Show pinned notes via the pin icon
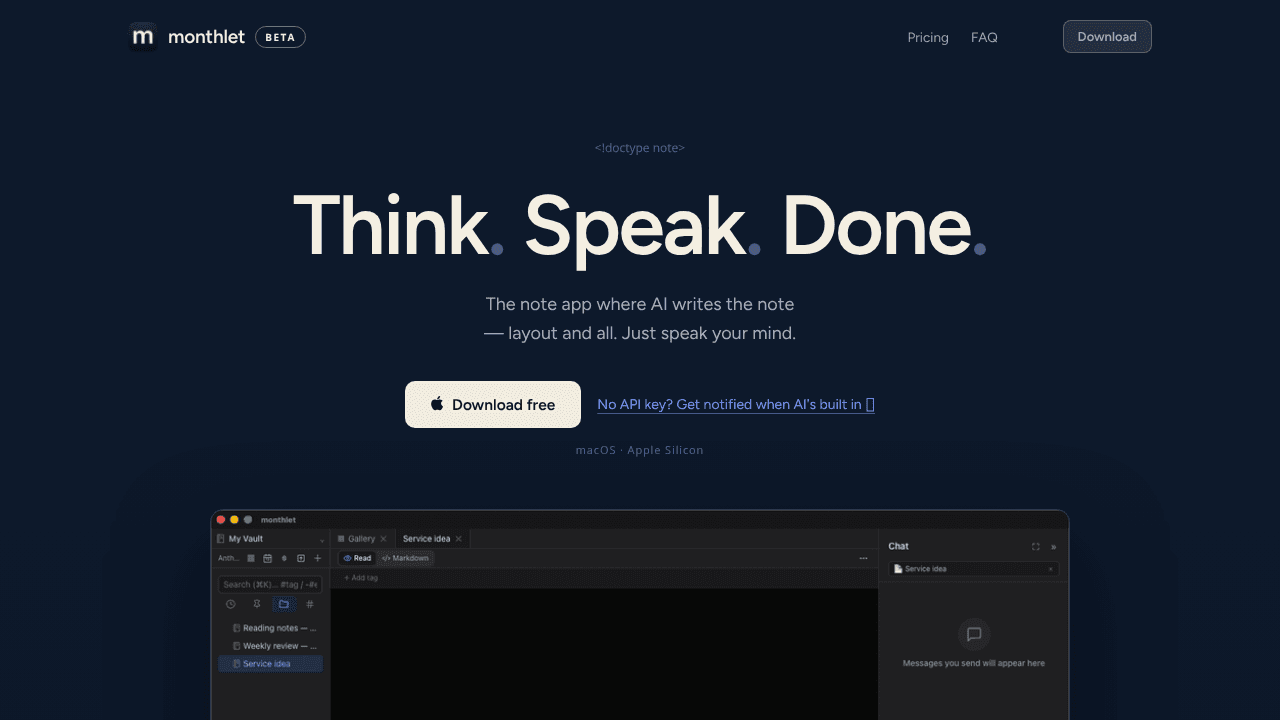 pyautogui.click(x=257, y=604)
